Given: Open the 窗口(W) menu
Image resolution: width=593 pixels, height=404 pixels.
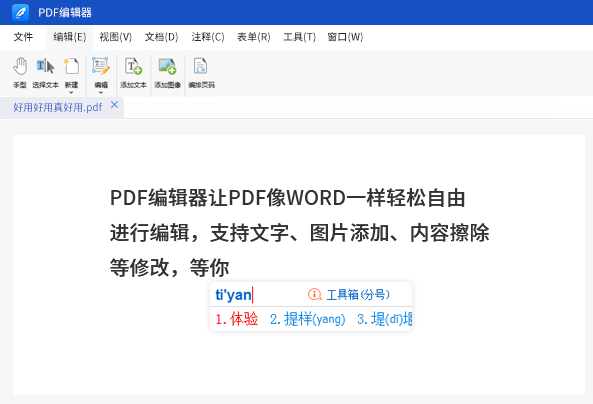Looking at the screenshot, I should (x=345, y=37).
